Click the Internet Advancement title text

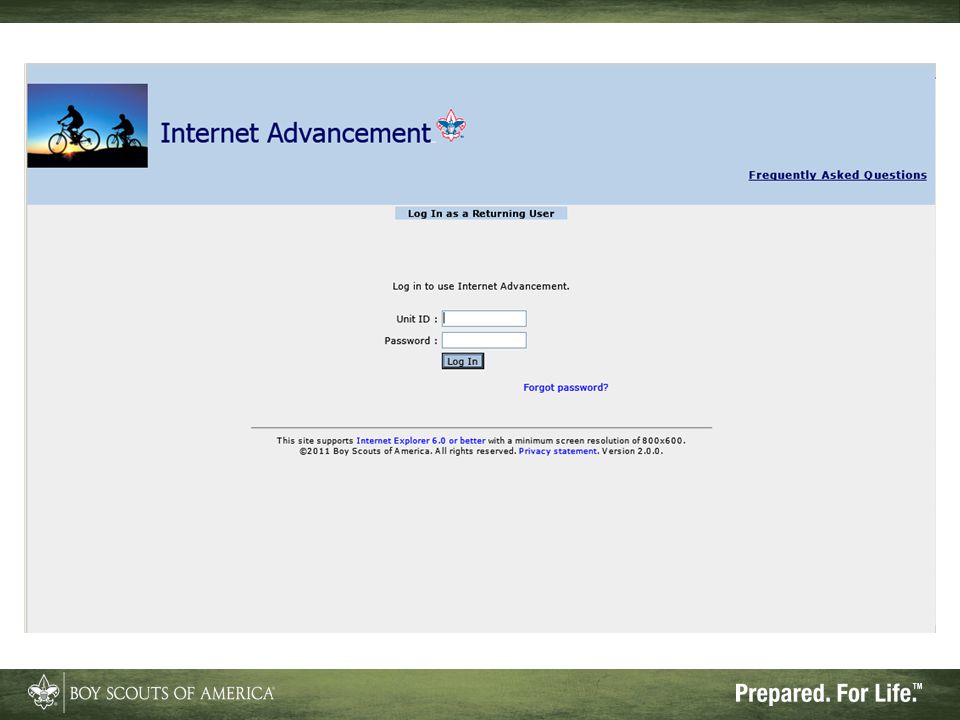[296, 133]
